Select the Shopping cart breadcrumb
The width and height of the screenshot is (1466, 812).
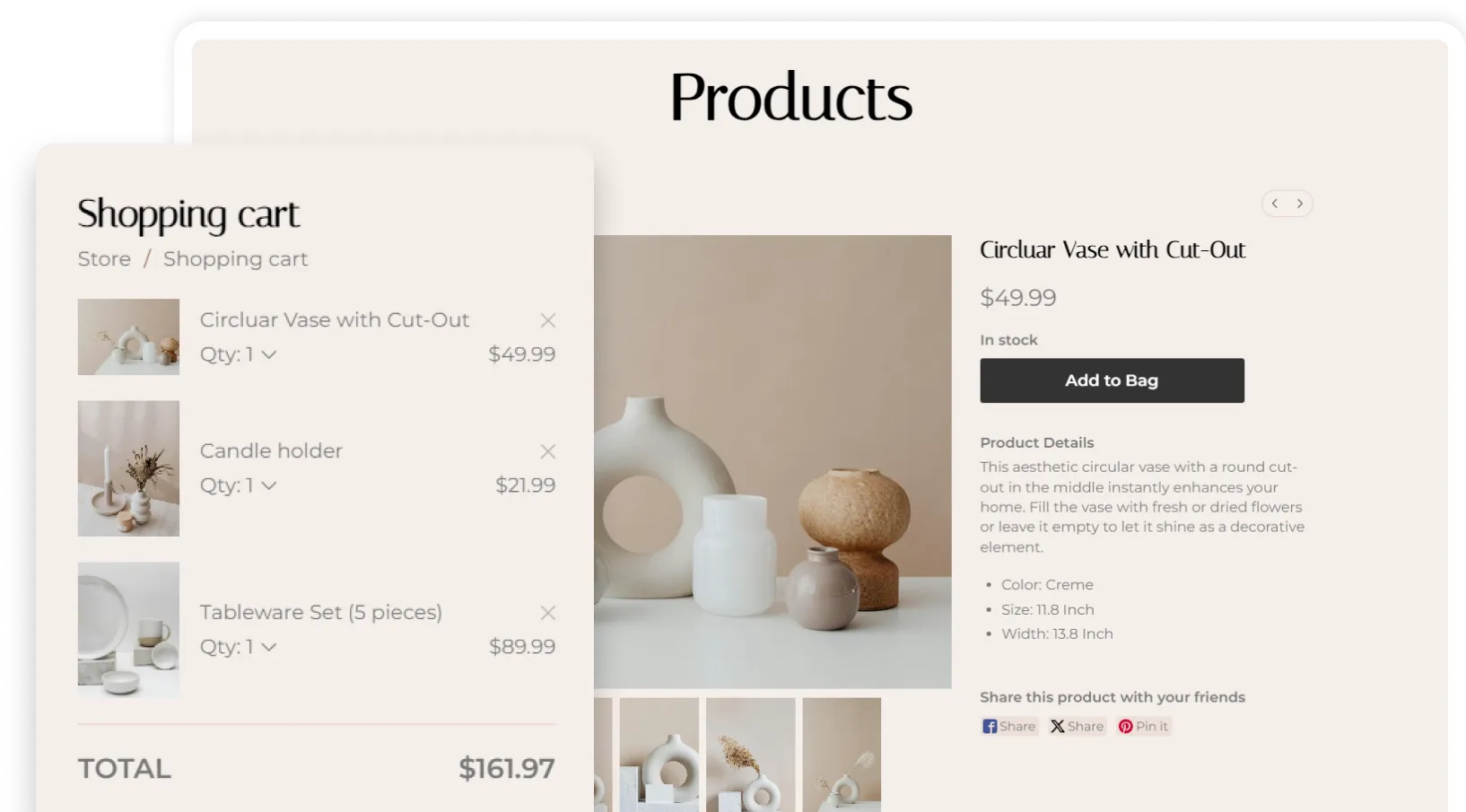coord(235,258)
